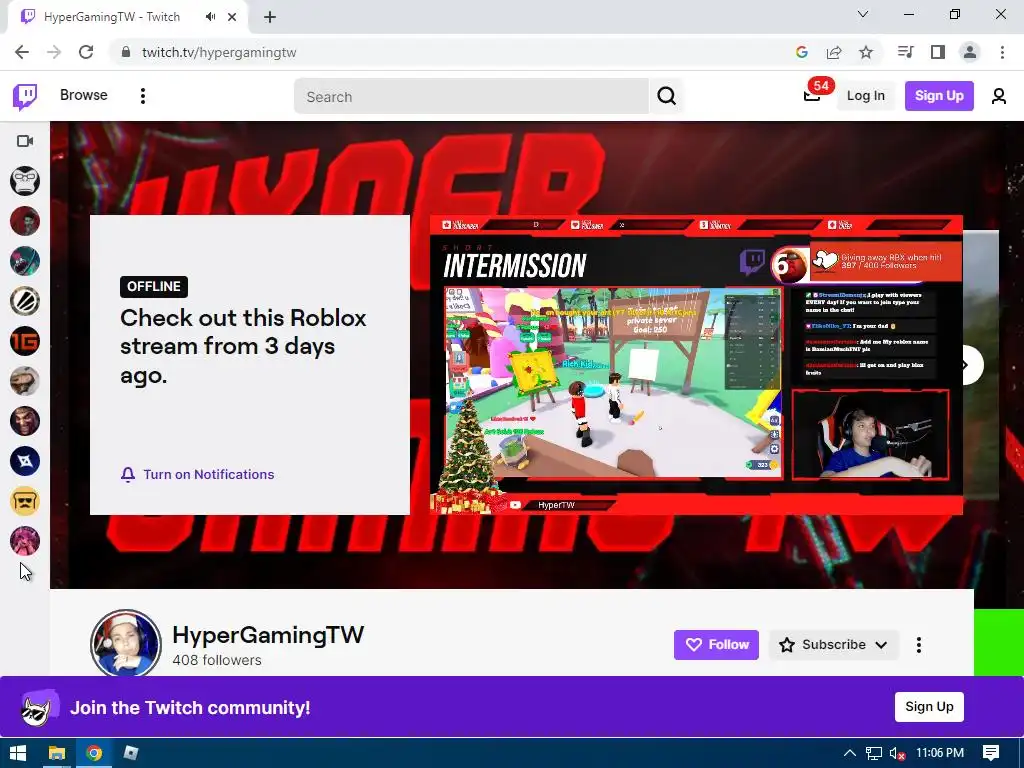The width and height of the screenshot is (1024, 768).
Task: Toggle the Chrome side panel
Action: click(938, 52)
